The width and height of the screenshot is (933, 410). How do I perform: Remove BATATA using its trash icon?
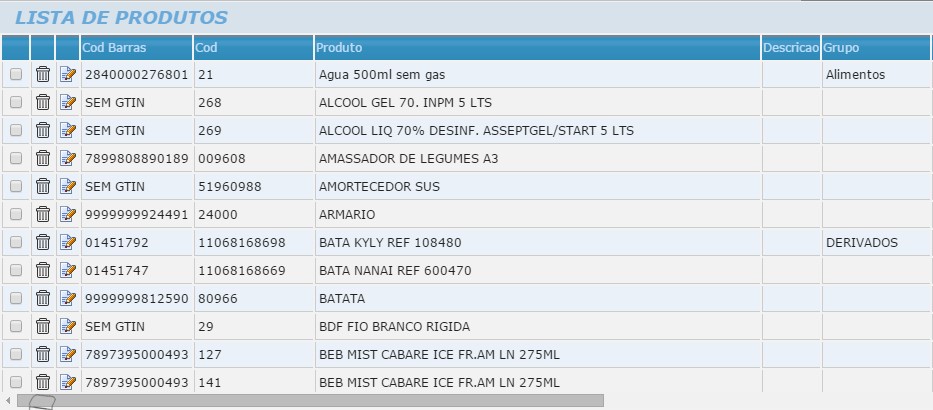(x=43, y=298)
